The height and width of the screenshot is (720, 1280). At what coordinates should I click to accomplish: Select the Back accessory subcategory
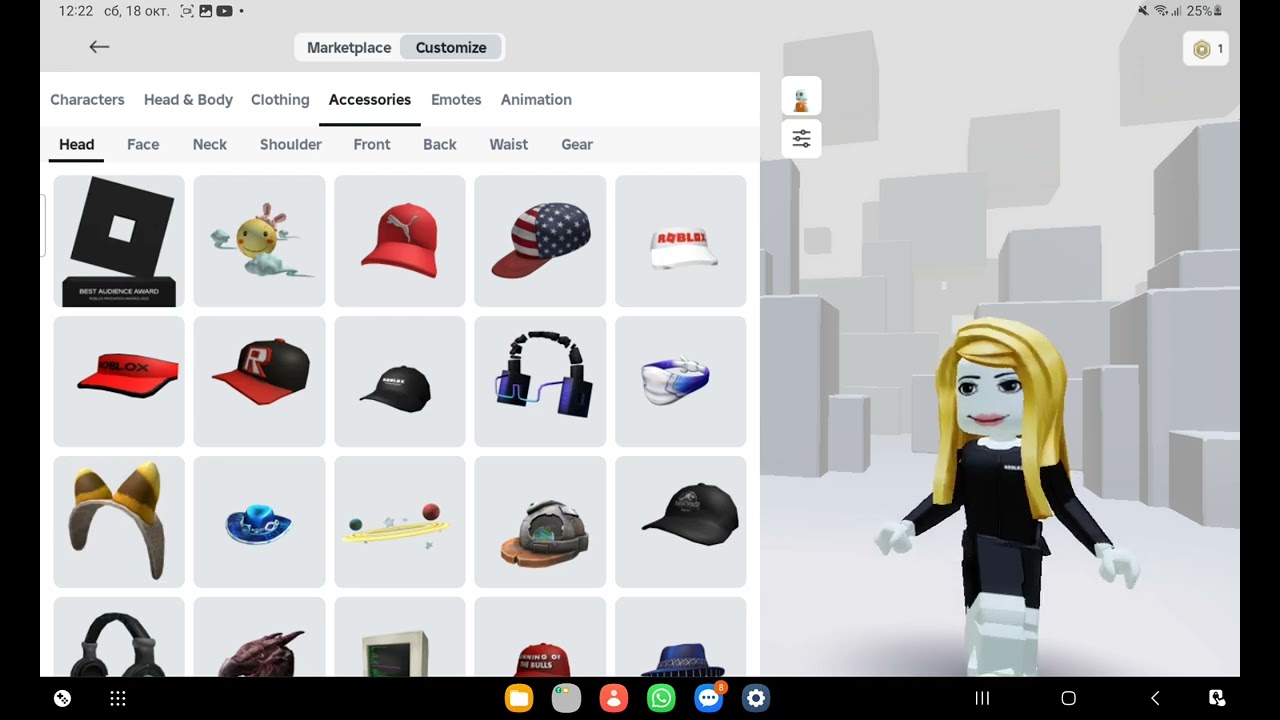[x=440, y=145]
